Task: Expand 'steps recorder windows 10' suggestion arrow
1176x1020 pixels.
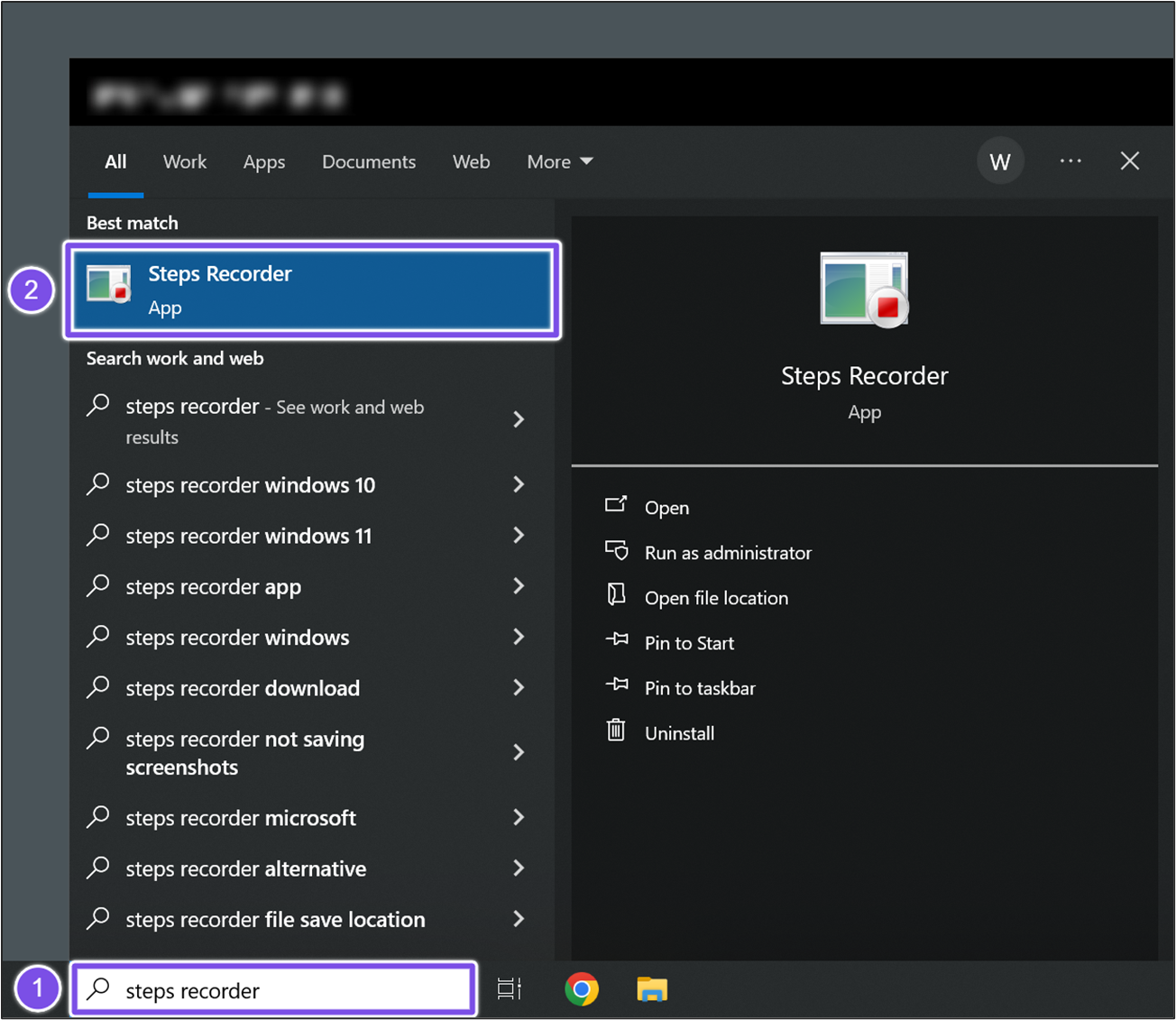Action: (519, 485)
